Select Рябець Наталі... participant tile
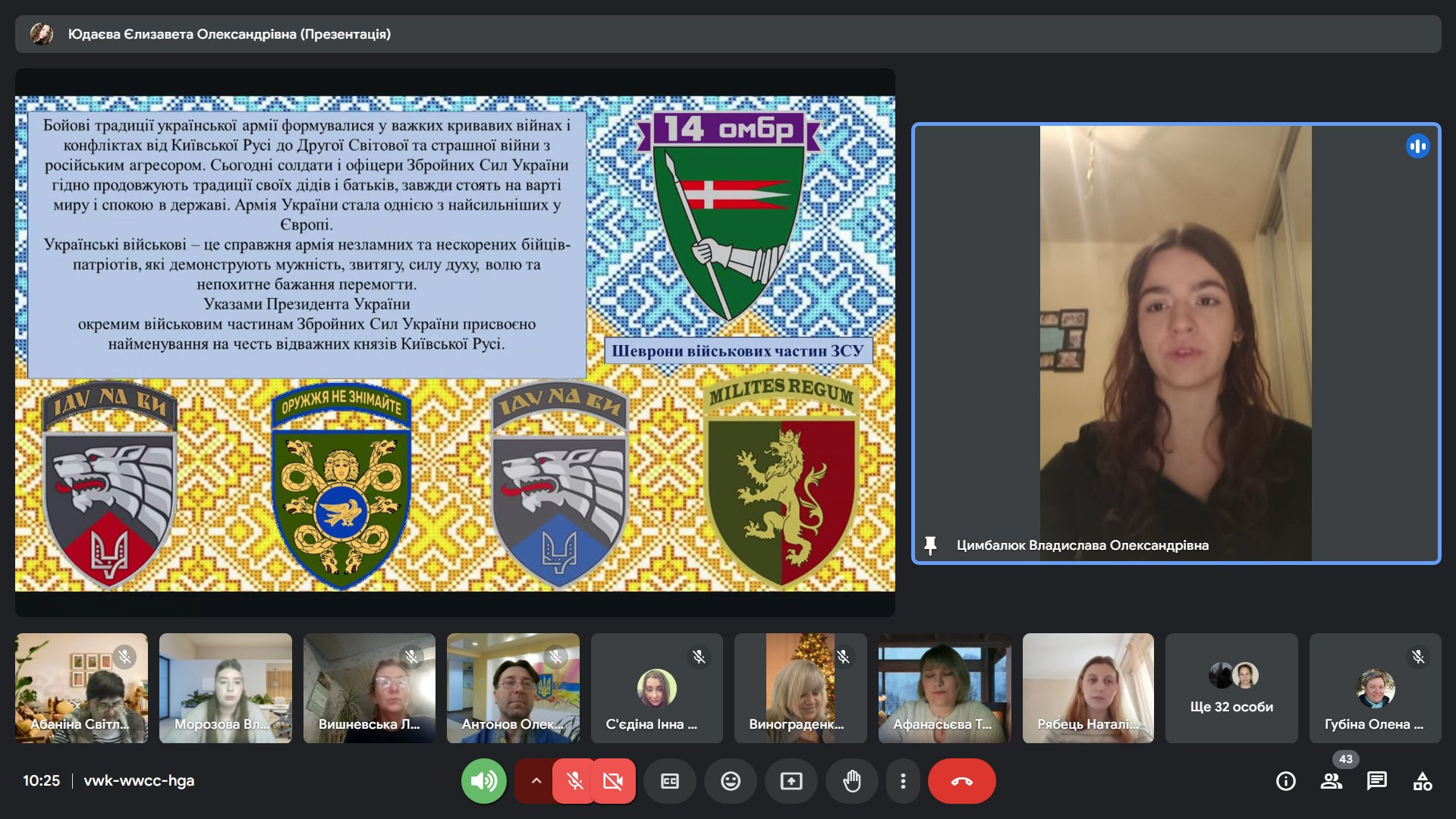 coord(1088,688)
